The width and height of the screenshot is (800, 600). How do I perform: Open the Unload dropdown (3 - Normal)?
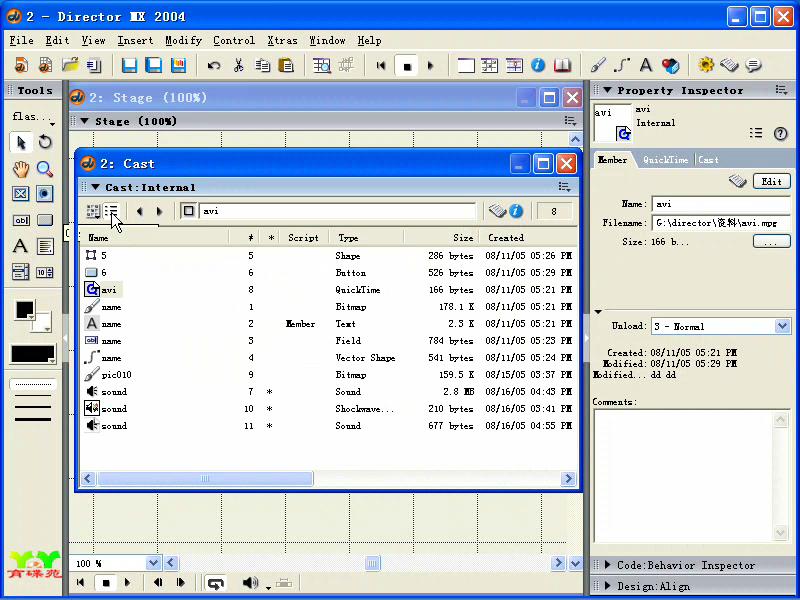coord(782,326)
